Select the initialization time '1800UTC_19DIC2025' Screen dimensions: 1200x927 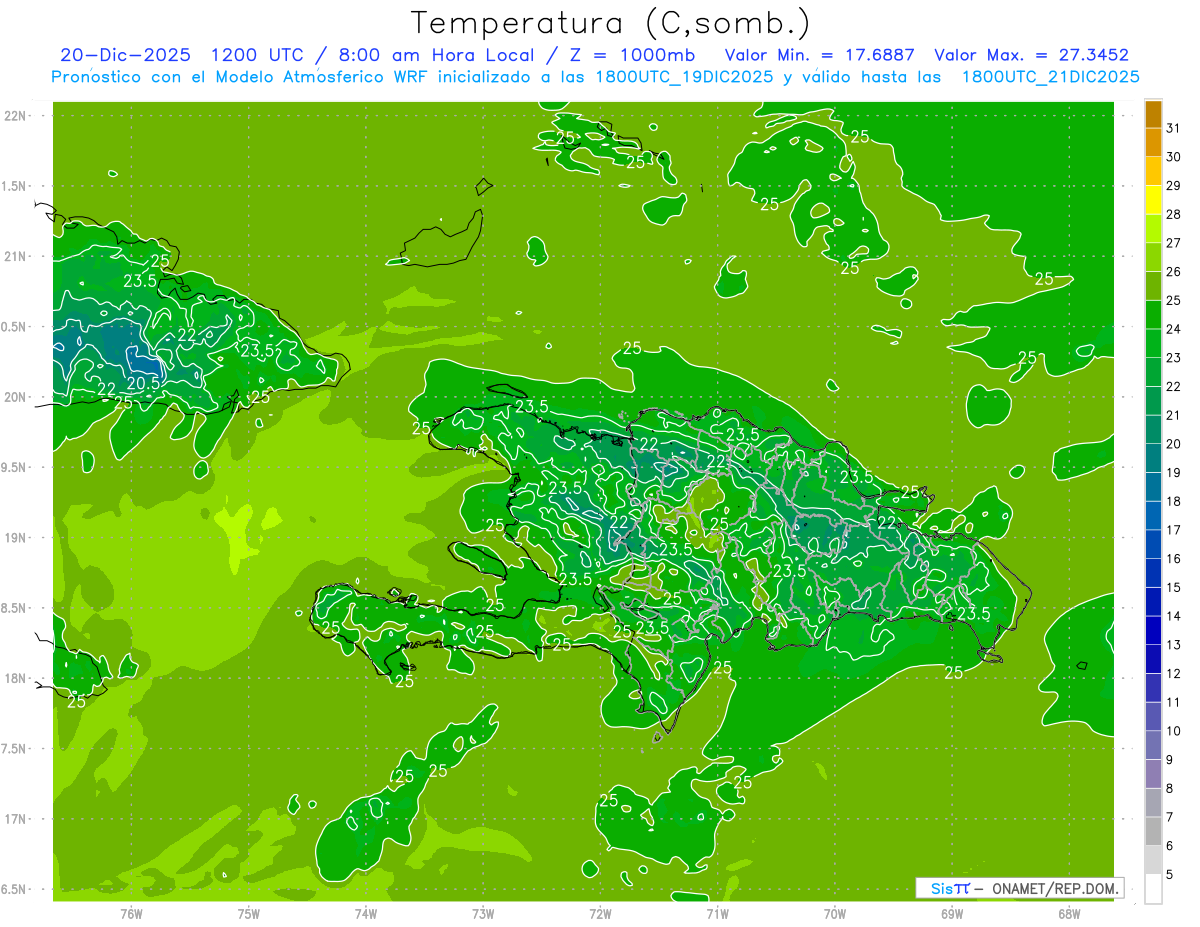tap(680, 77)
